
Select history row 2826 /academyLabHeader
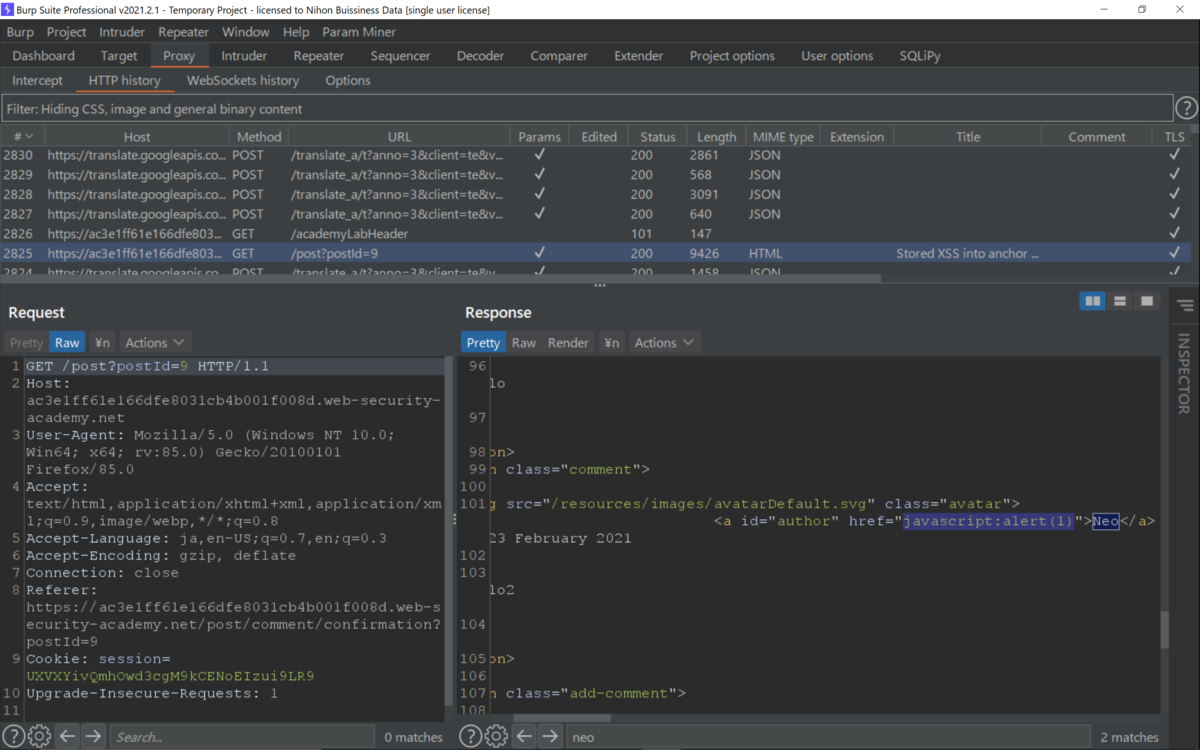595,233
